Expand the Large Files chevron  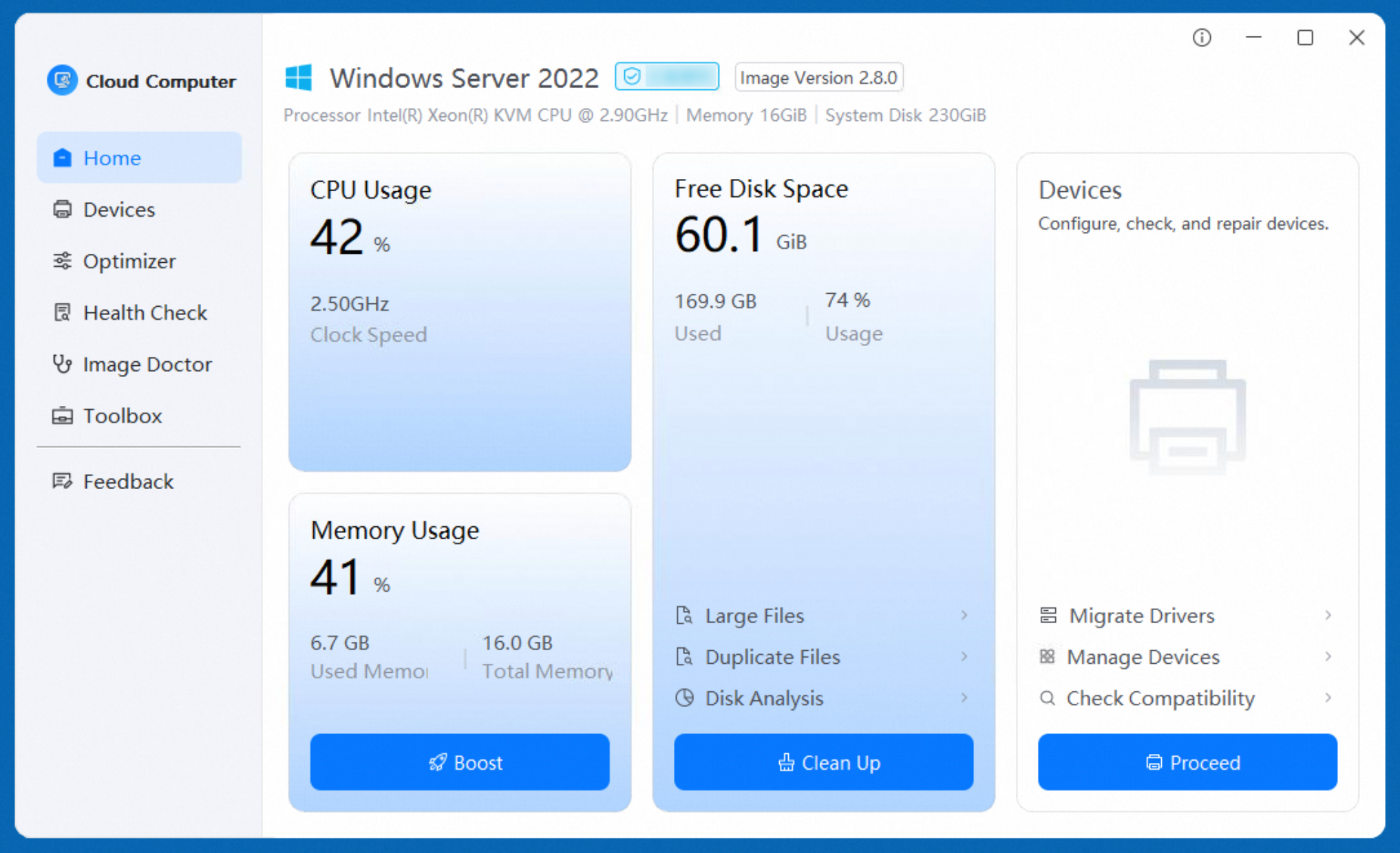coord(964,615)
